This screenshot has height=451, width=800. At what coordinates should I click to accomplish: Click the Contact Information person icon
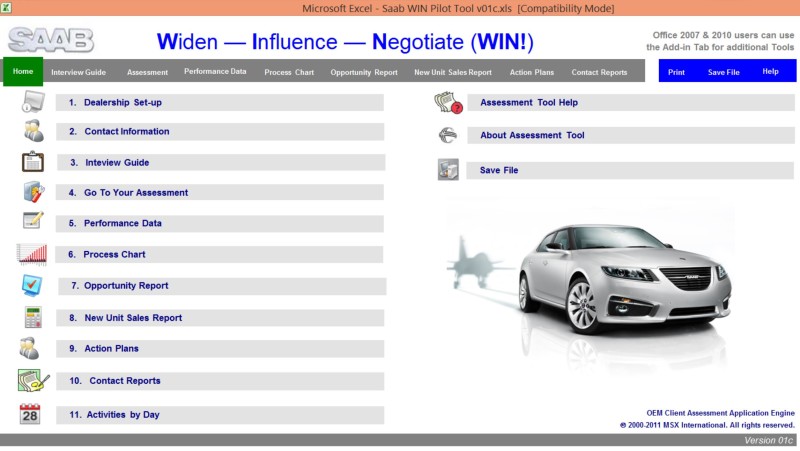pos(32,131)
